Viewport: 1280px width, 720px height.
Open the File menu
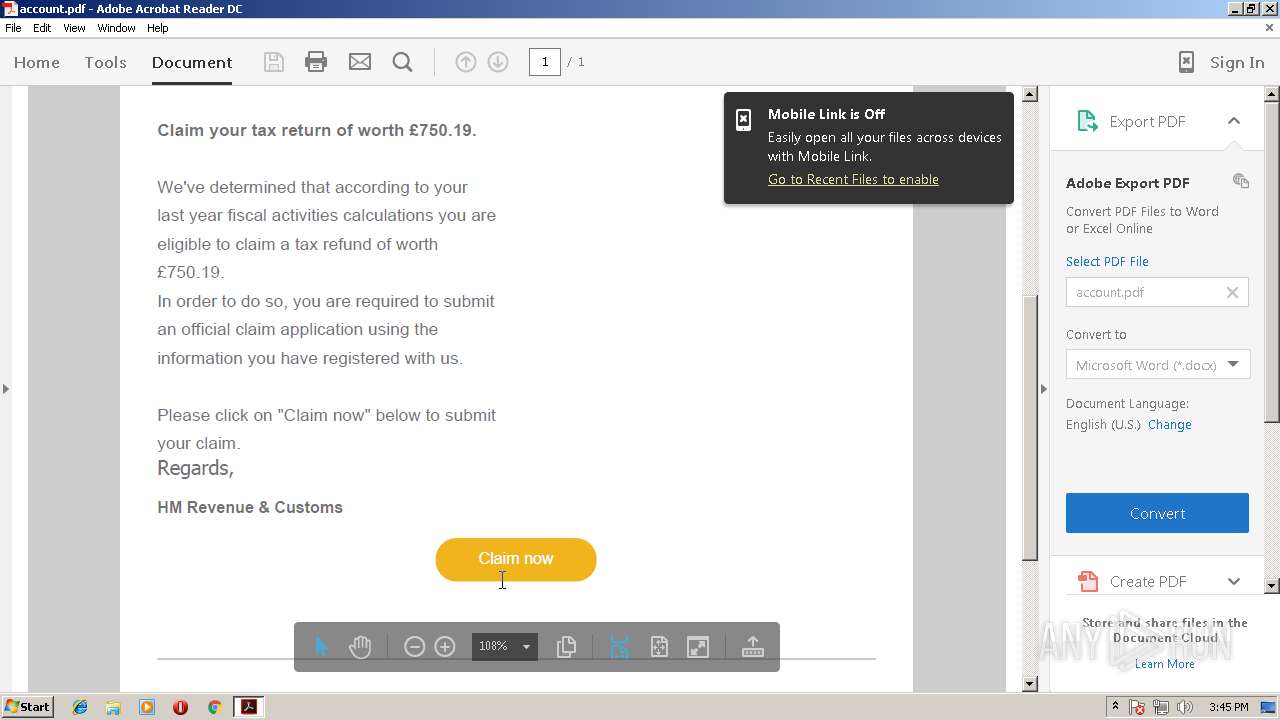coord(13,28)
